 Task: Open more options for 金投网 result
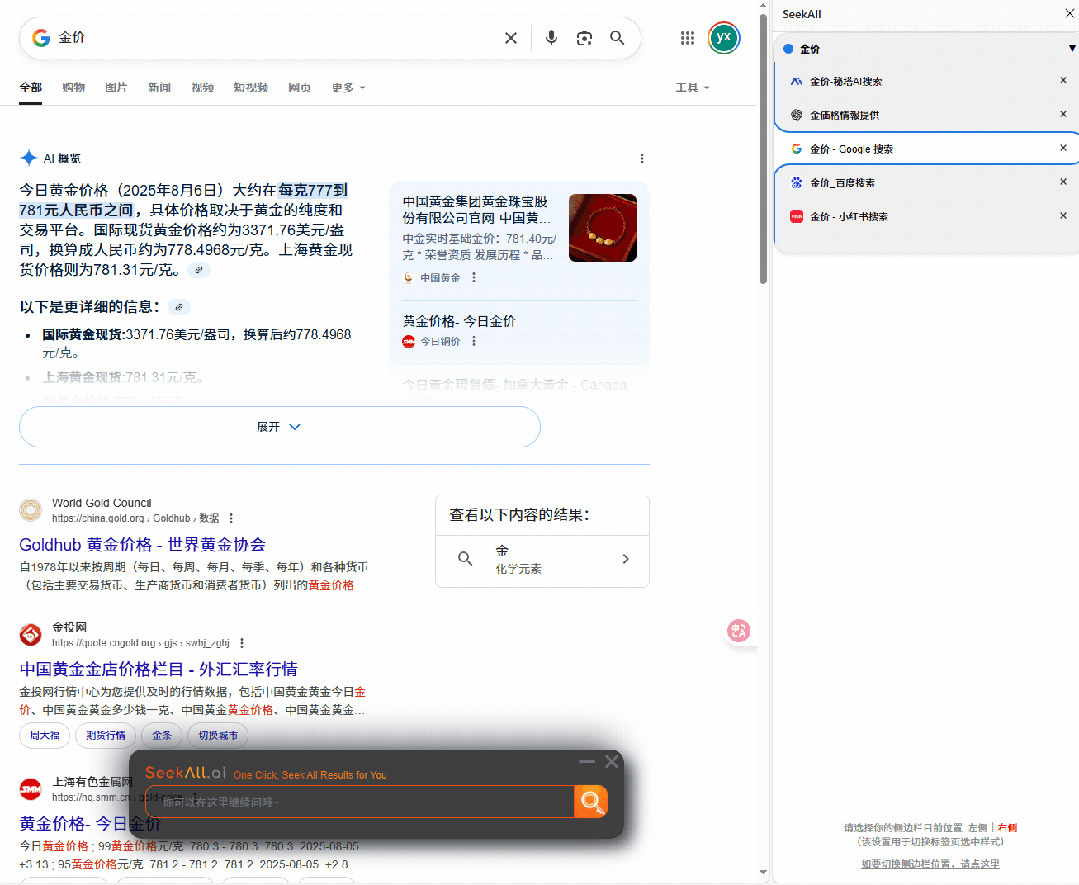242,643
